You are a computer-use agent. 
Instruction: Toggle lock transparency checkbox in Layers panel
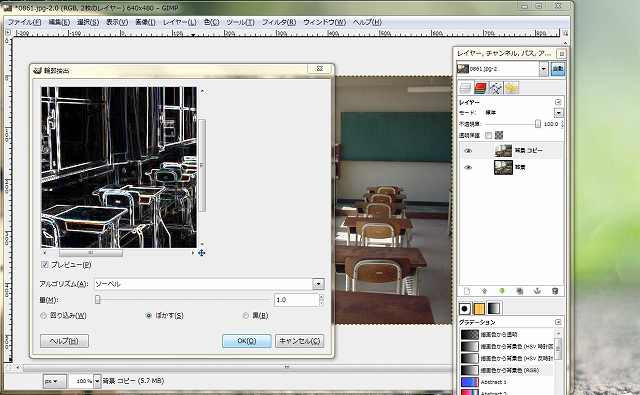[489, 135]
